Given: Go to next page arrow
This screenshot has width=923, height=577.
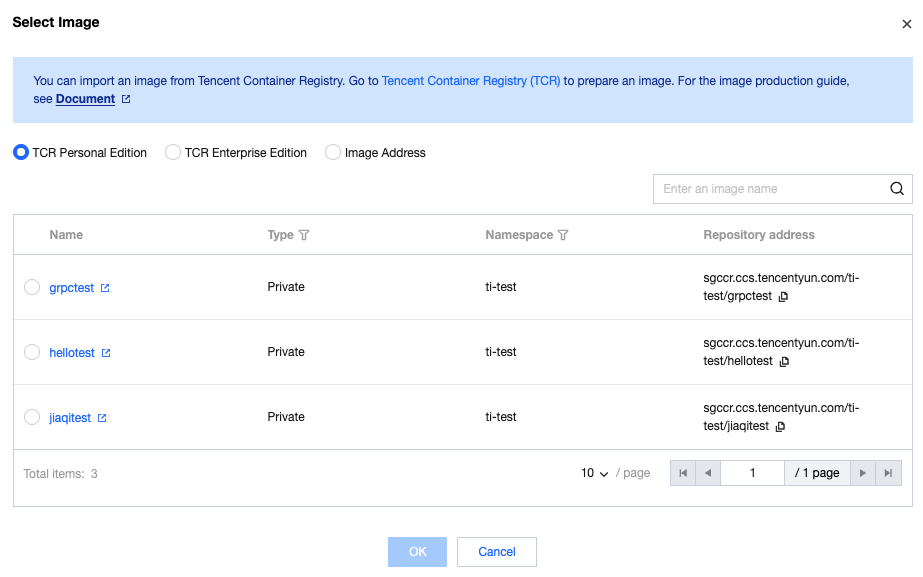Looking at the screenshot, I should (863, 473).
